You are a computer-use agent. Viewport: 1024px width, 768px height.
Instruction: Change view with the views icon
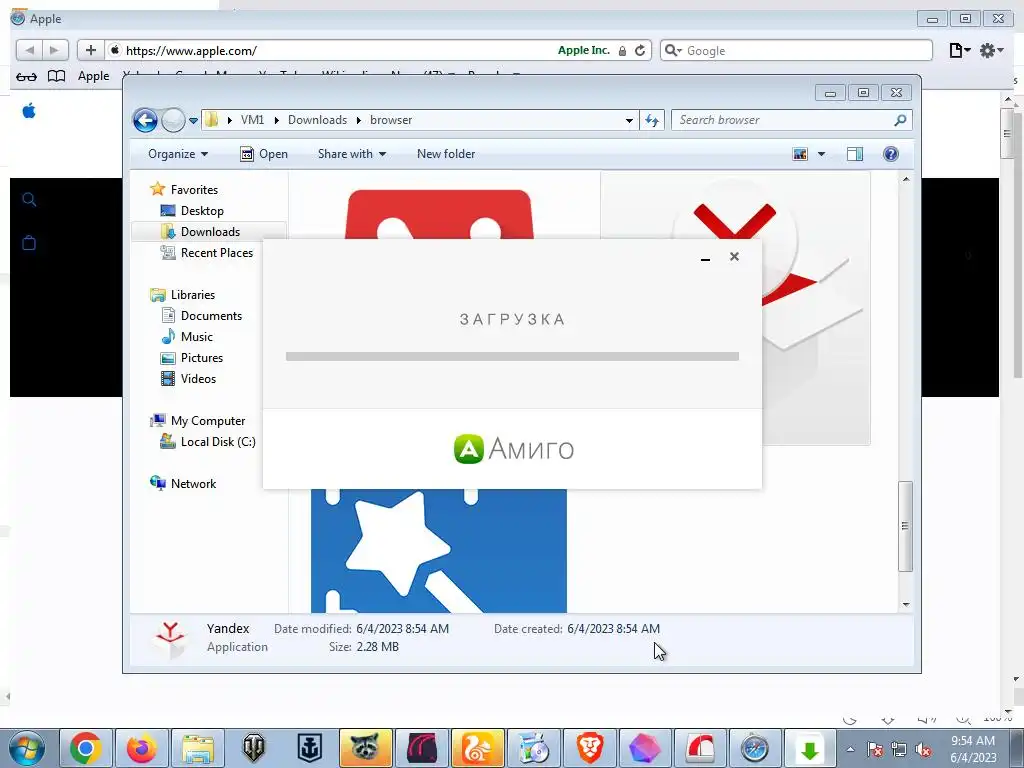coord(800,154)
